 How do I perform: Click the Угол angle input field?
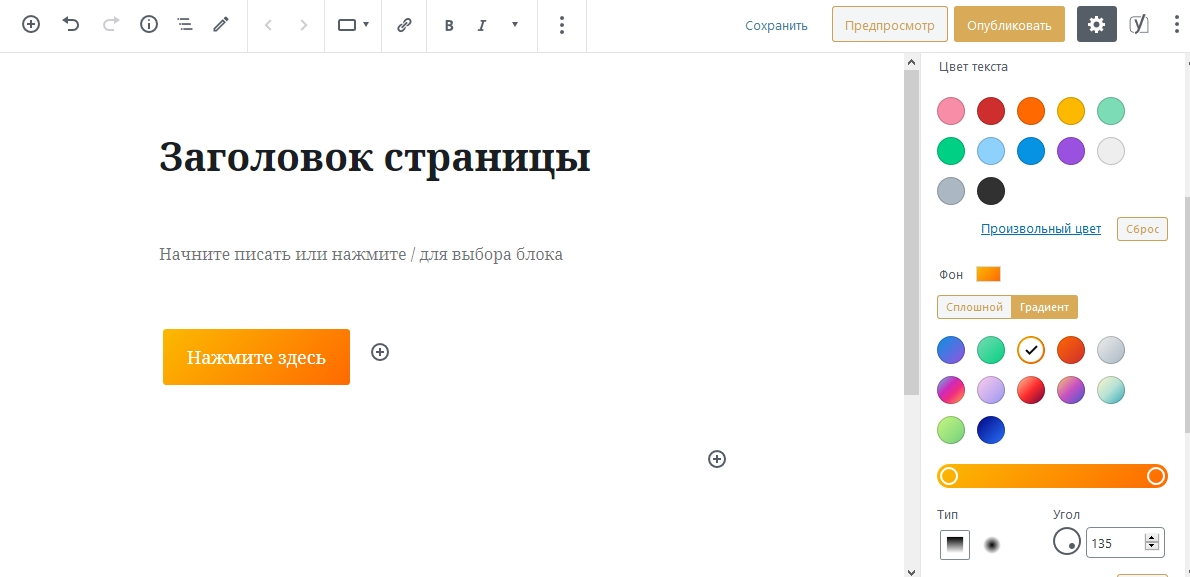pos(1117,542)
